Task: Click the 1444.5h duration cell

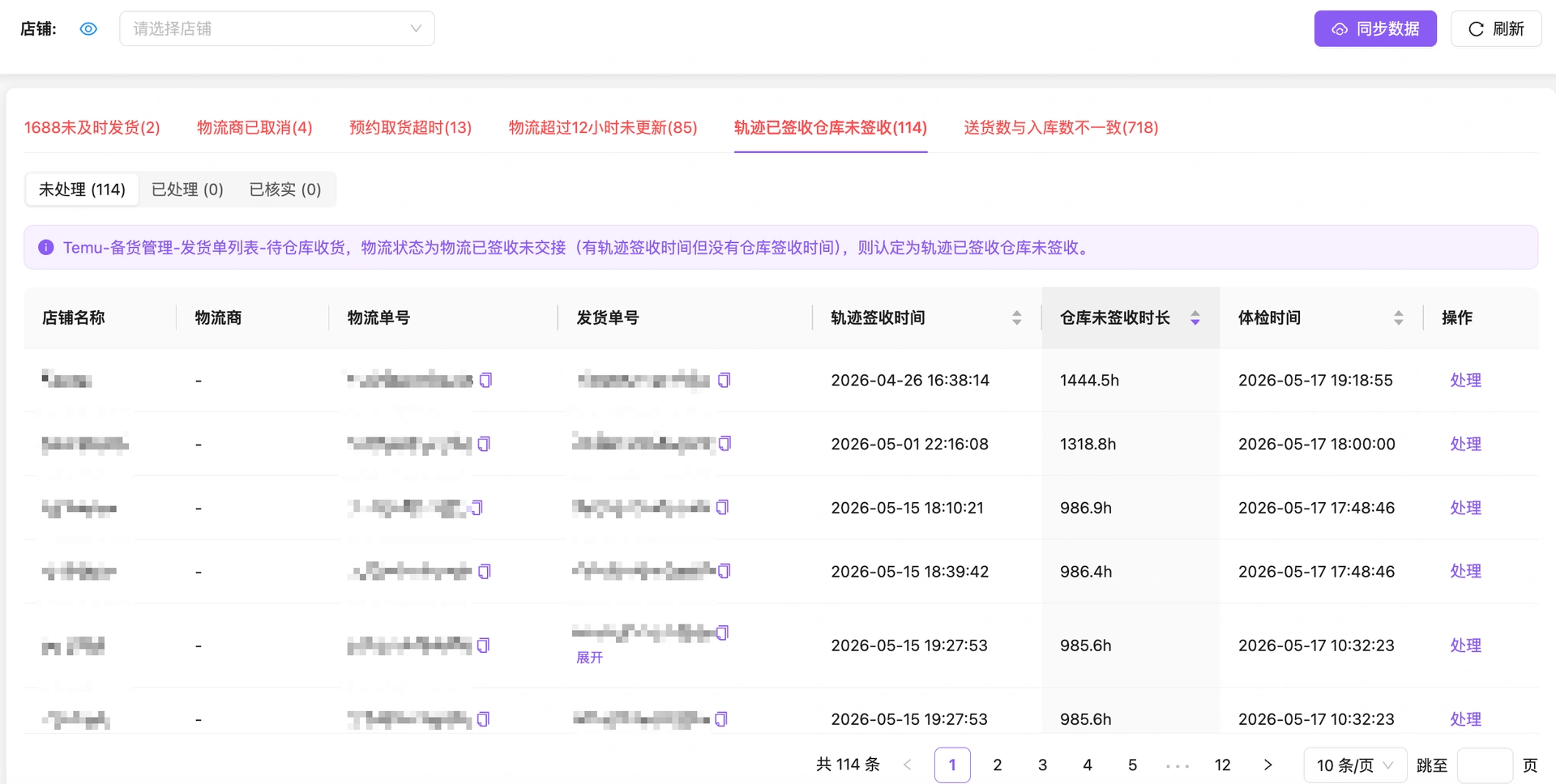Action: coord(1089,380)
